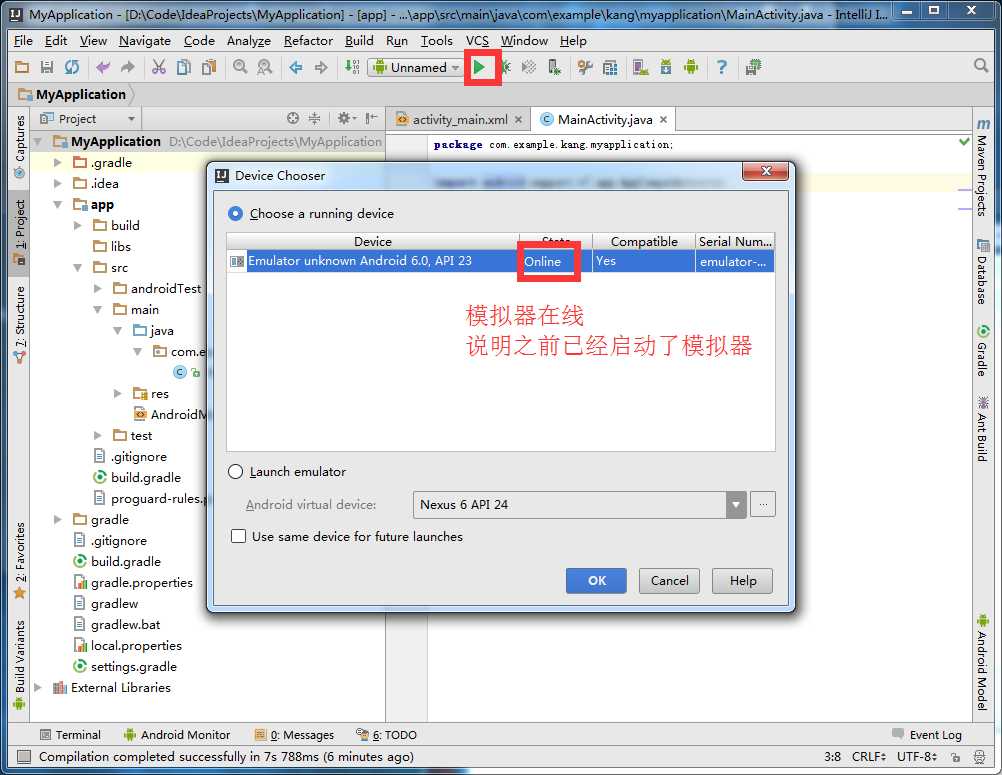Select the Launch emulator radio option

coord(235,472)
